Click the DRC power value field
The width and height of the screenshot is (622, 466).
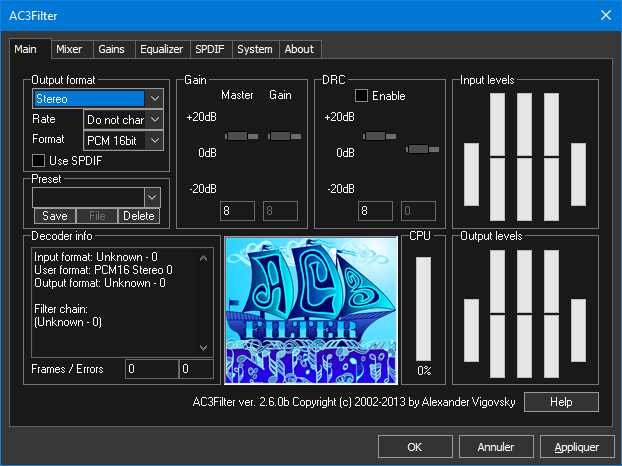375,211
